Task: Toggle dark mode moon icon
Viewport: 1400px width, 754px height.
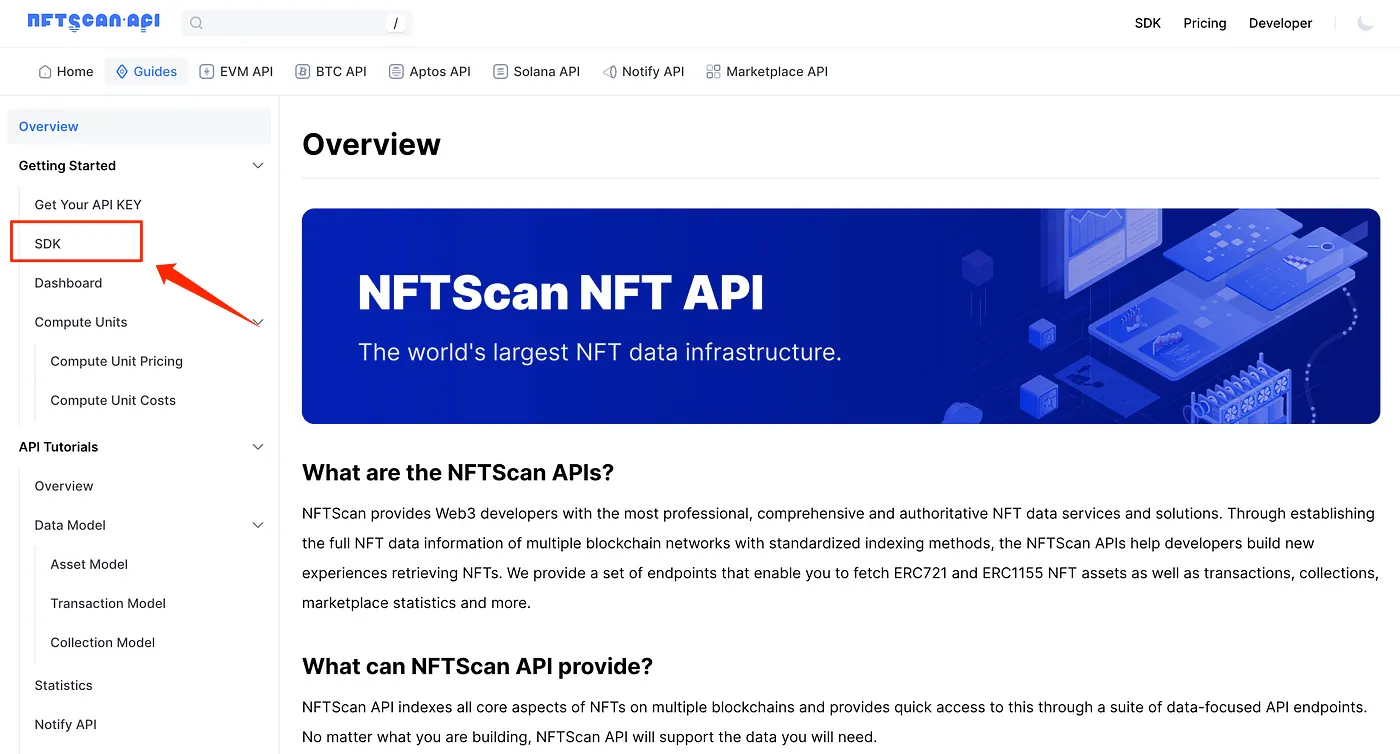Action: tap(1365, 23)
